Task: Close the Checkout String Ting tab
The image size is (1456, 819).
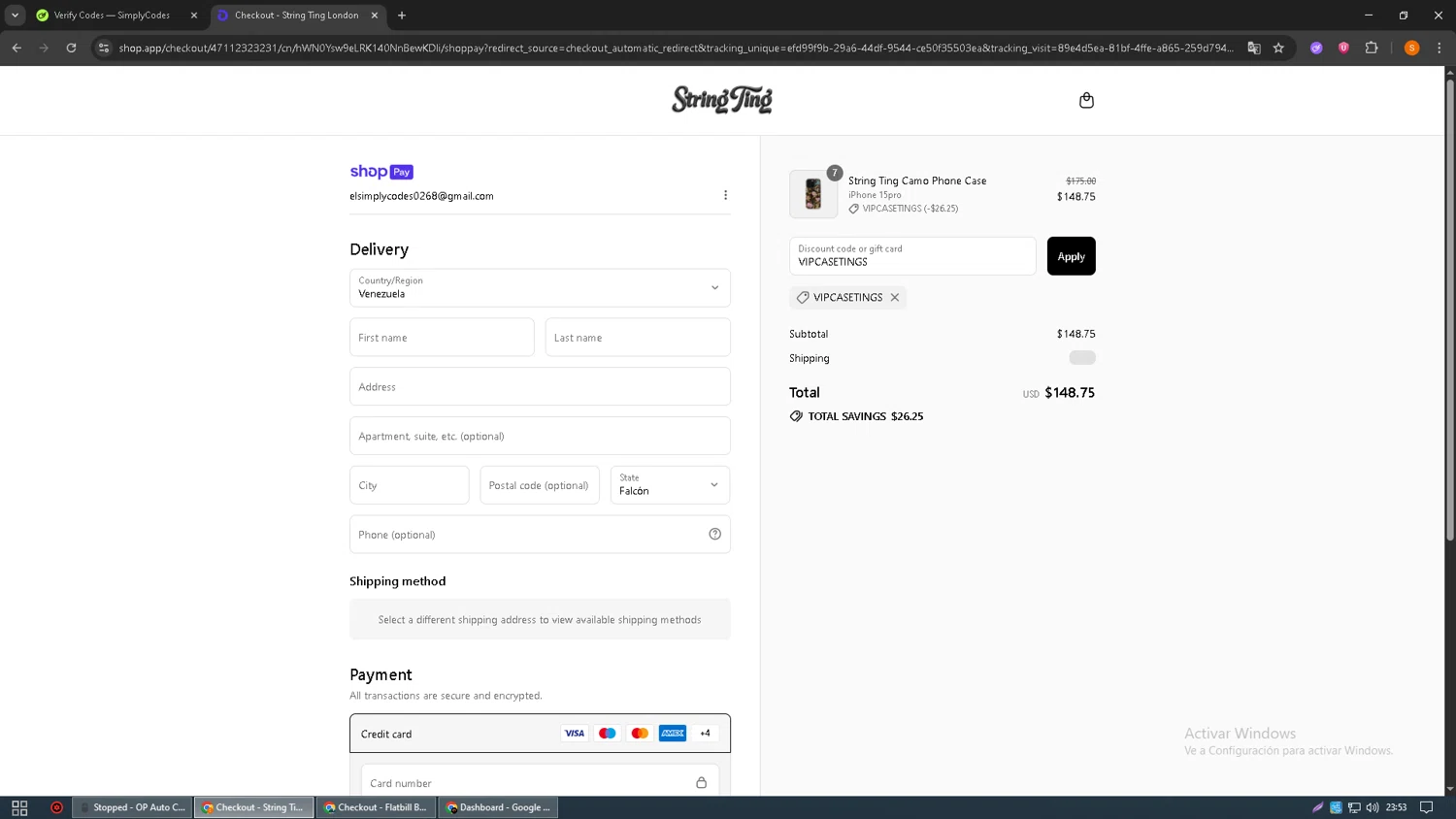Action: [375, 16]
